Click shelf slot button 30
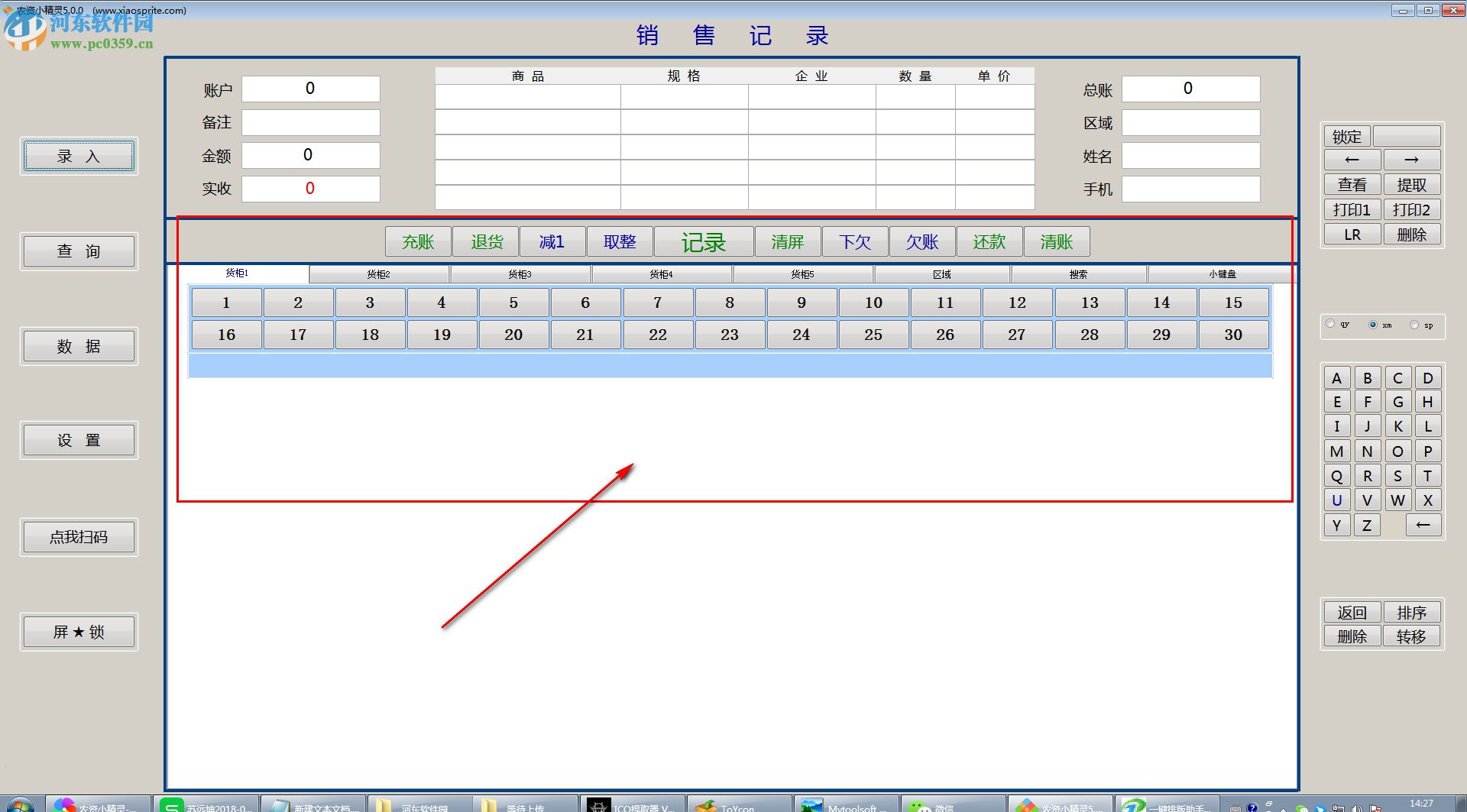This screenshot has width=1467, height=812. pyautogui.click(x=1233, y=335)
